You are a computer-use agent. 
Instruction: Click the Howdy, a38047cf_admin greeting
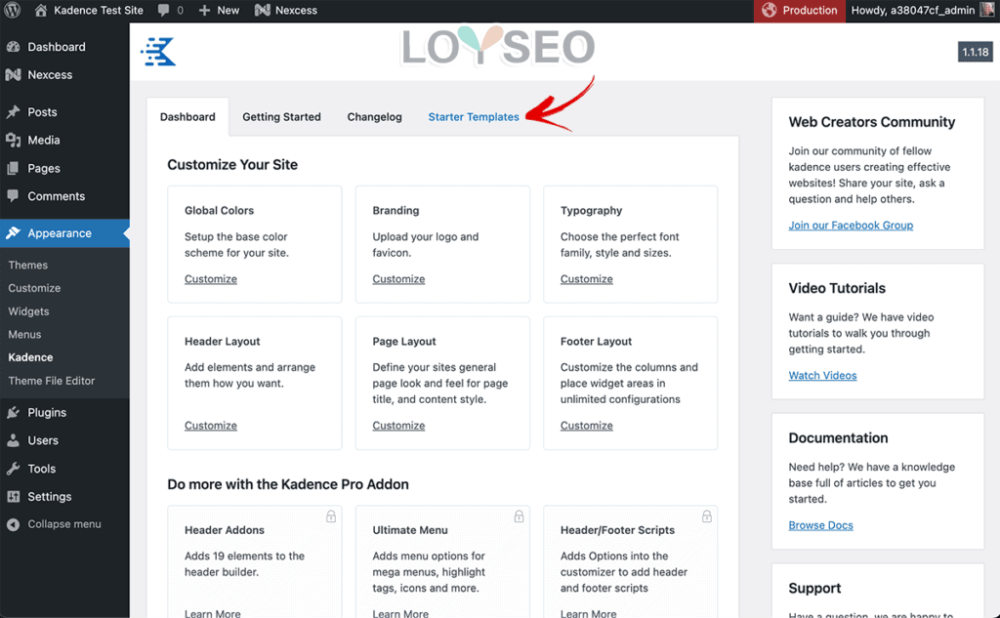(x=913, y=10)
